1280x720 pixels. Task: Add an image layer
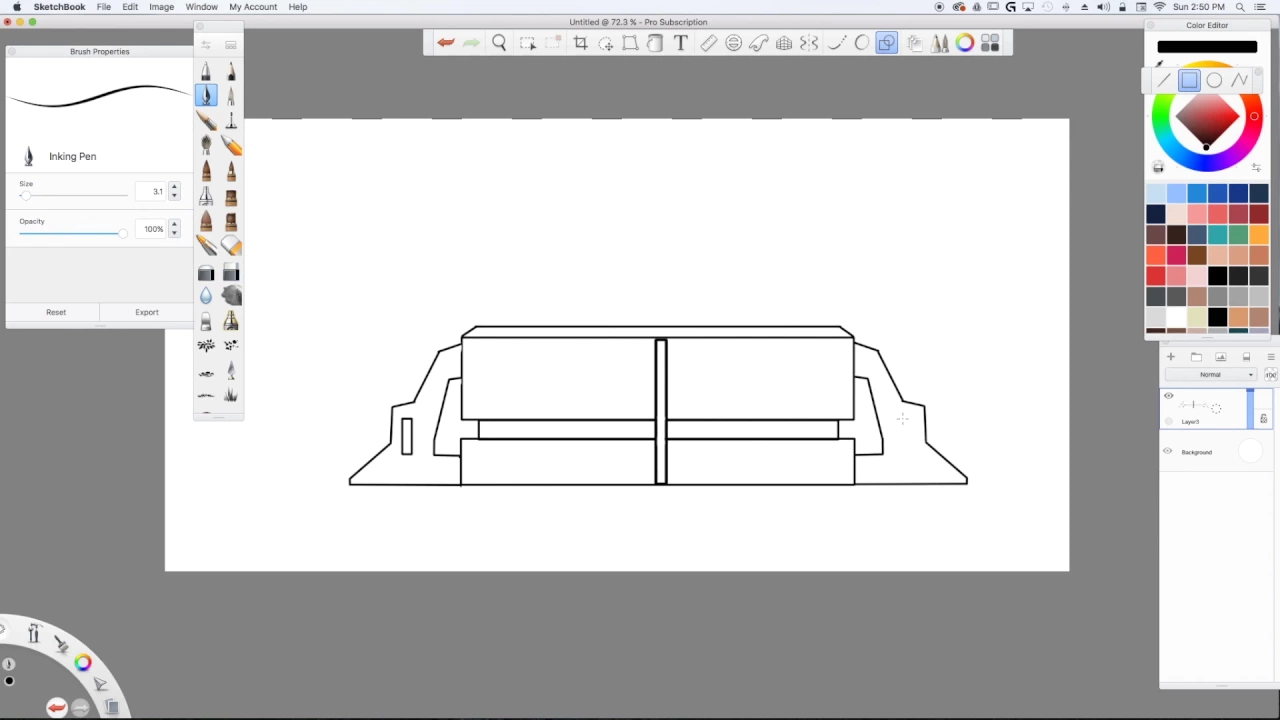(1221, 357)
